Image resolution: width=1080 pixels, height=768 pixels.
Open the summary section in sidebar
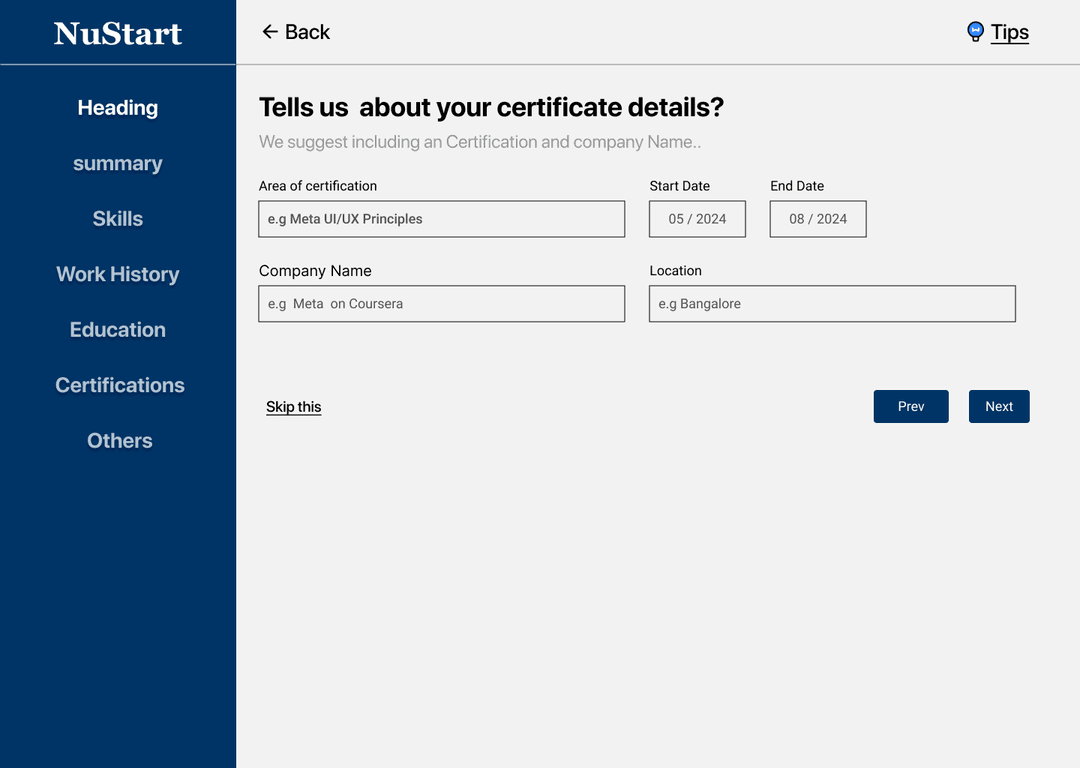click(118, 163)
